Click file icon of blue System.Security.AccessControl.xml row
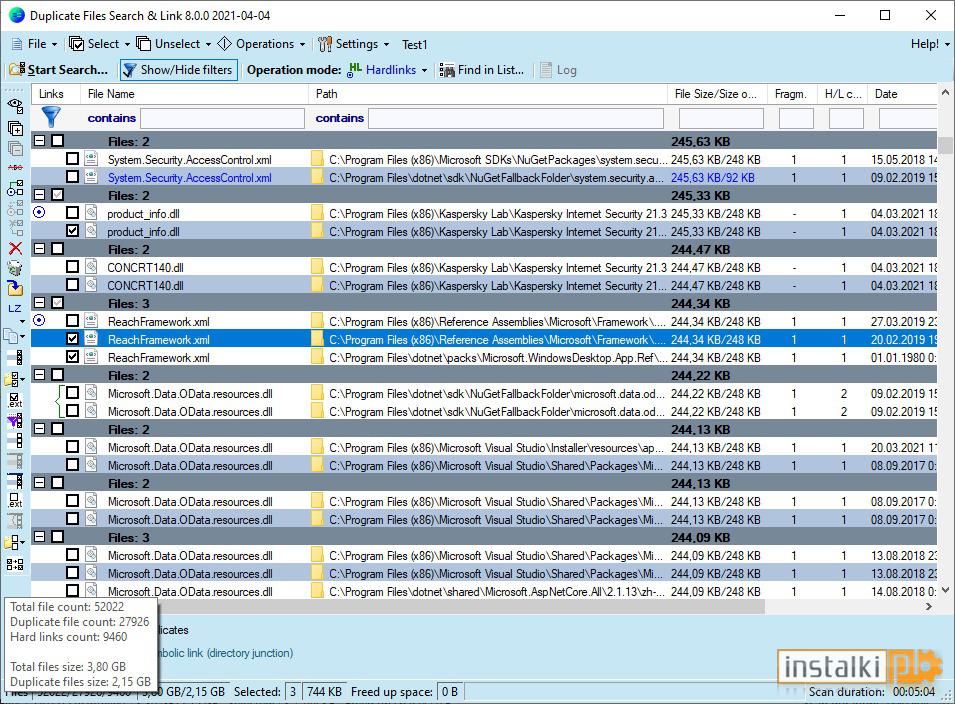 click(x=91, y=177)
